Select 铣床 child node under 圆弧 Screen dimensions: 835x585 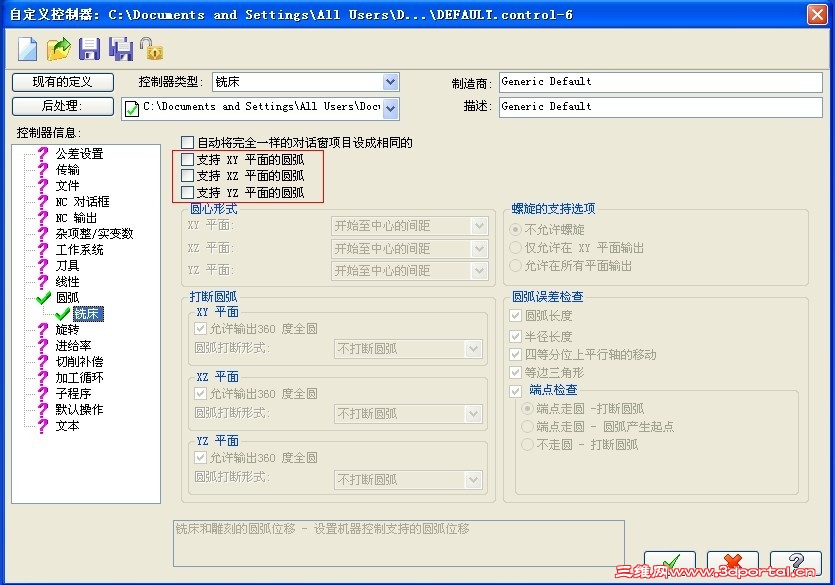tap(88, 314)
